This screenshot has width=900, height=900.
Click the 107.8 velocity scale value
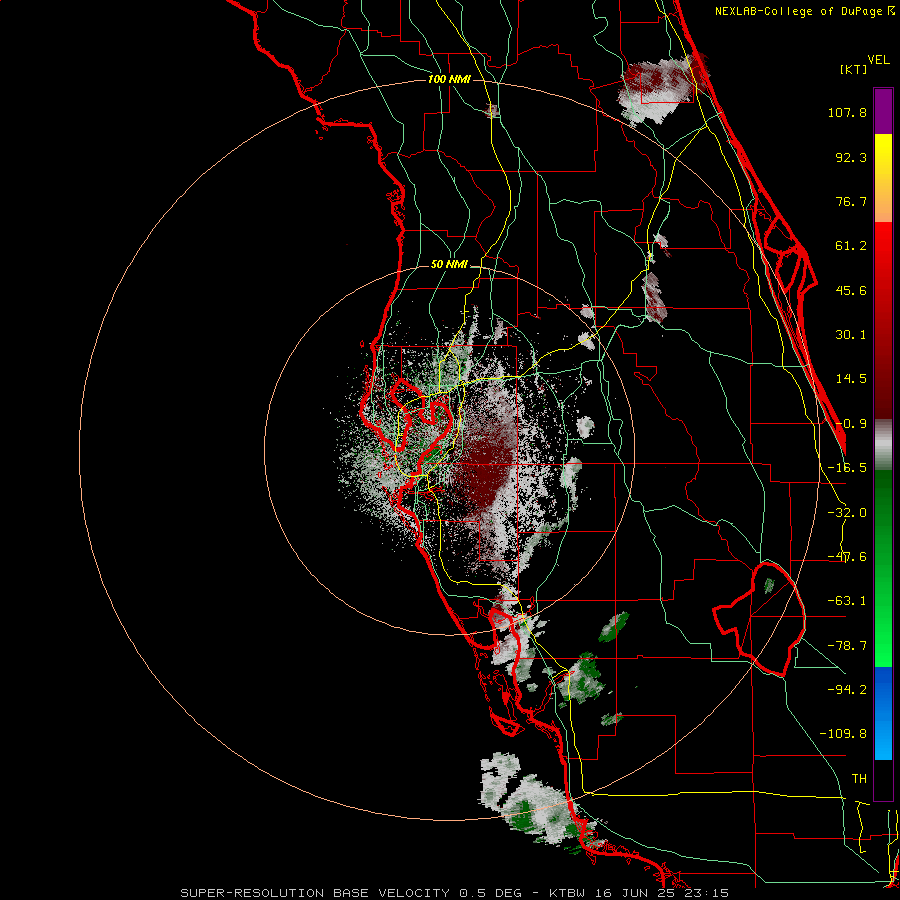coord(847,112)
